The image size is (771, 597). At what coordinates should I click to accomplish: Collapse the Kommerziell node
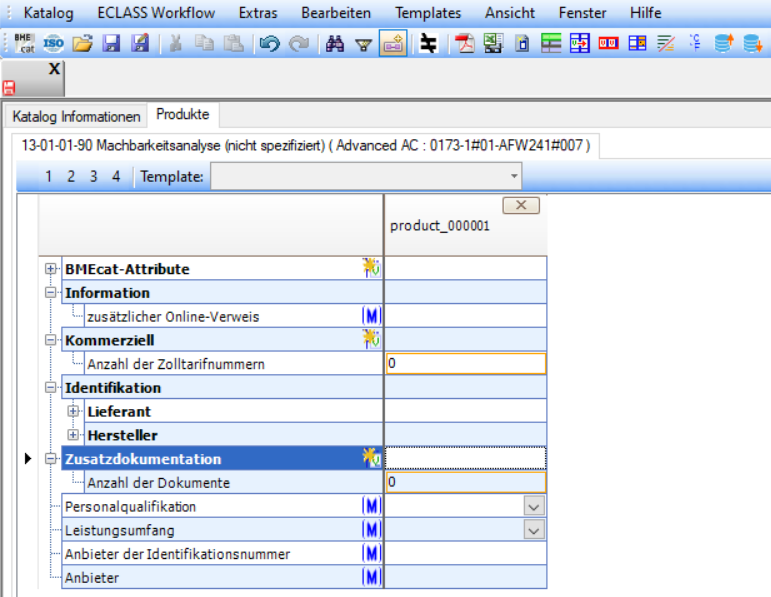[x=50, y=340]
